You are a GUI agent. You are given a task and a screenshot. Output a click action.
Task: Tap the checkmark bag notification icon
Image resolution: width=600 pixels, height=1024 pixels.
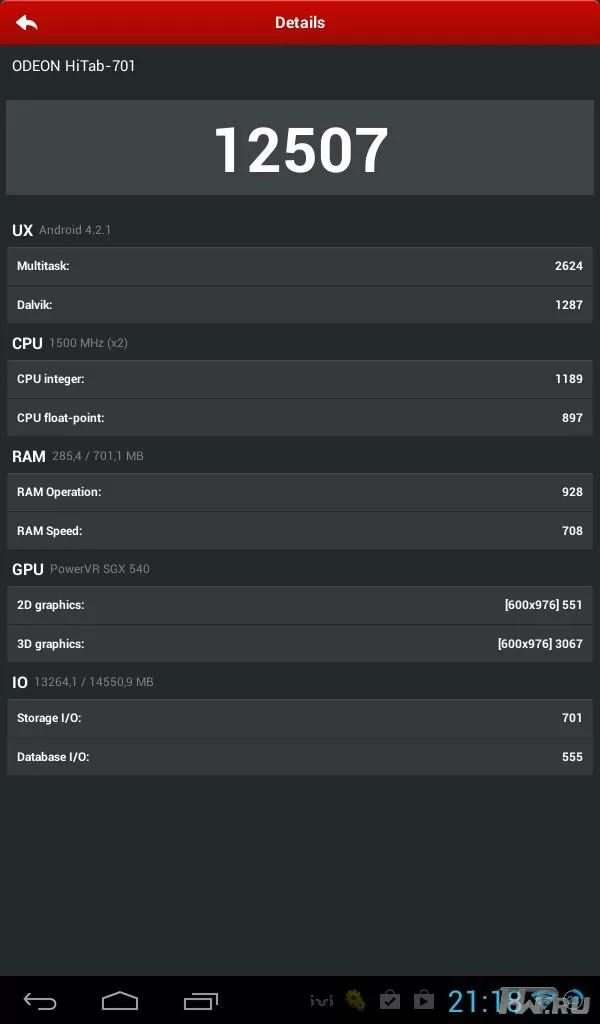tap(390, 1000)
